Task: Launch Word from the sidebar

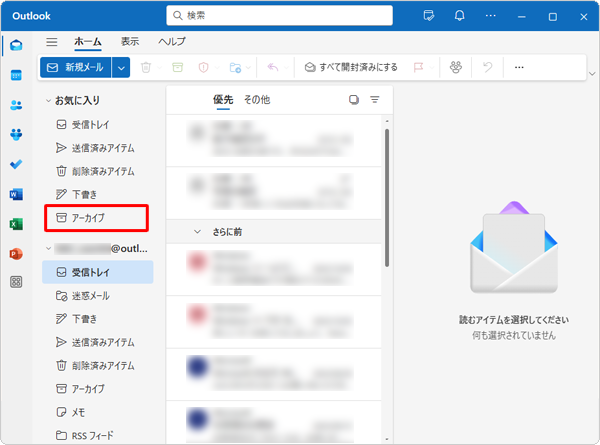Action: [x=16, y=194]
